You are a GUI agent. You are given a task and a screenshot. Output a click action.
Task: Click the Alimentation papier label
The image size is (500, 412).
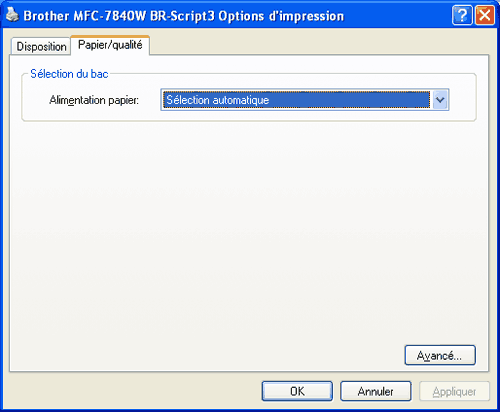pos(94,100)
